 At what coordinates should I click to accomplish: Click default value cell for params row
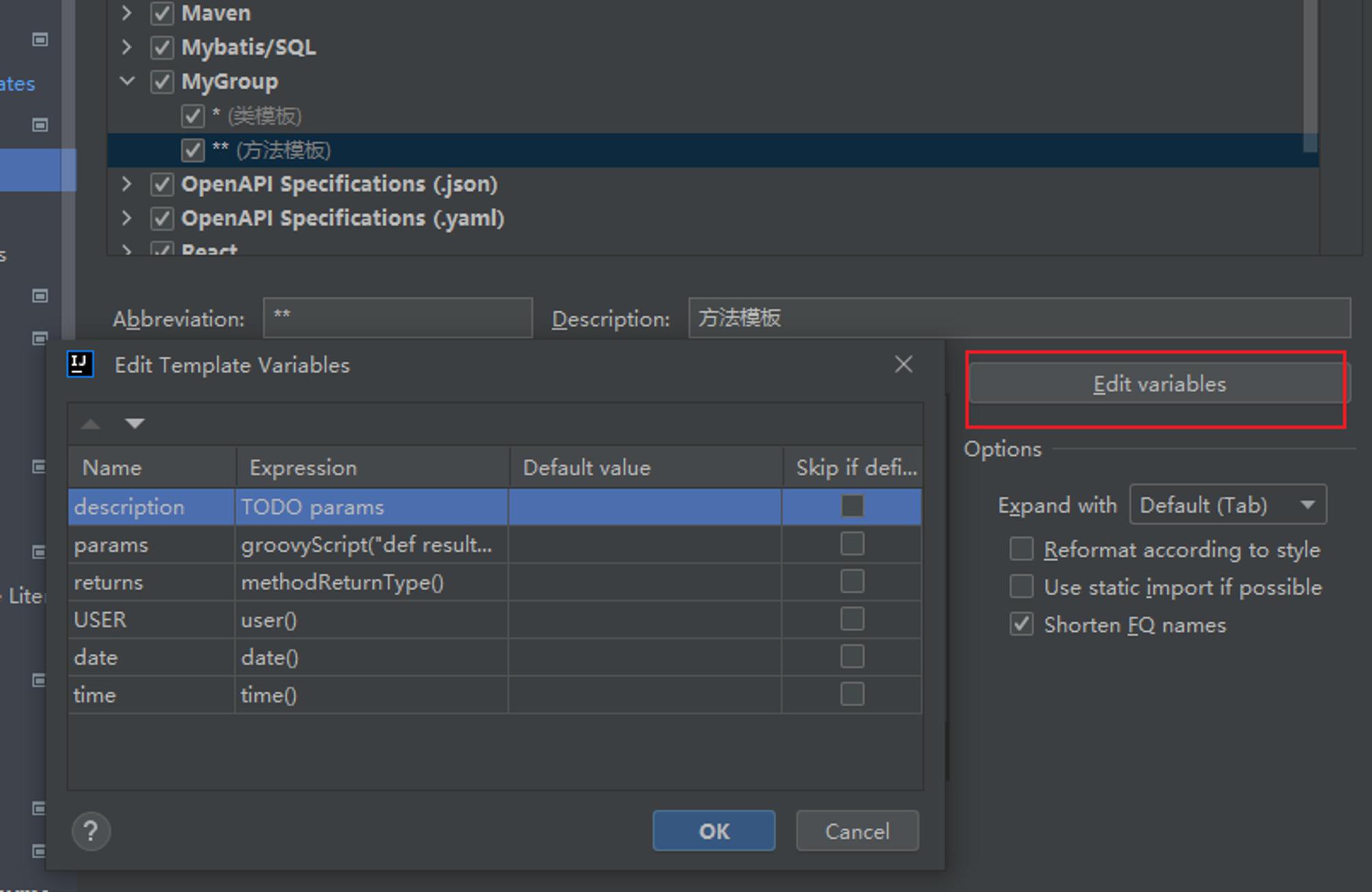(x=645, y=545)
